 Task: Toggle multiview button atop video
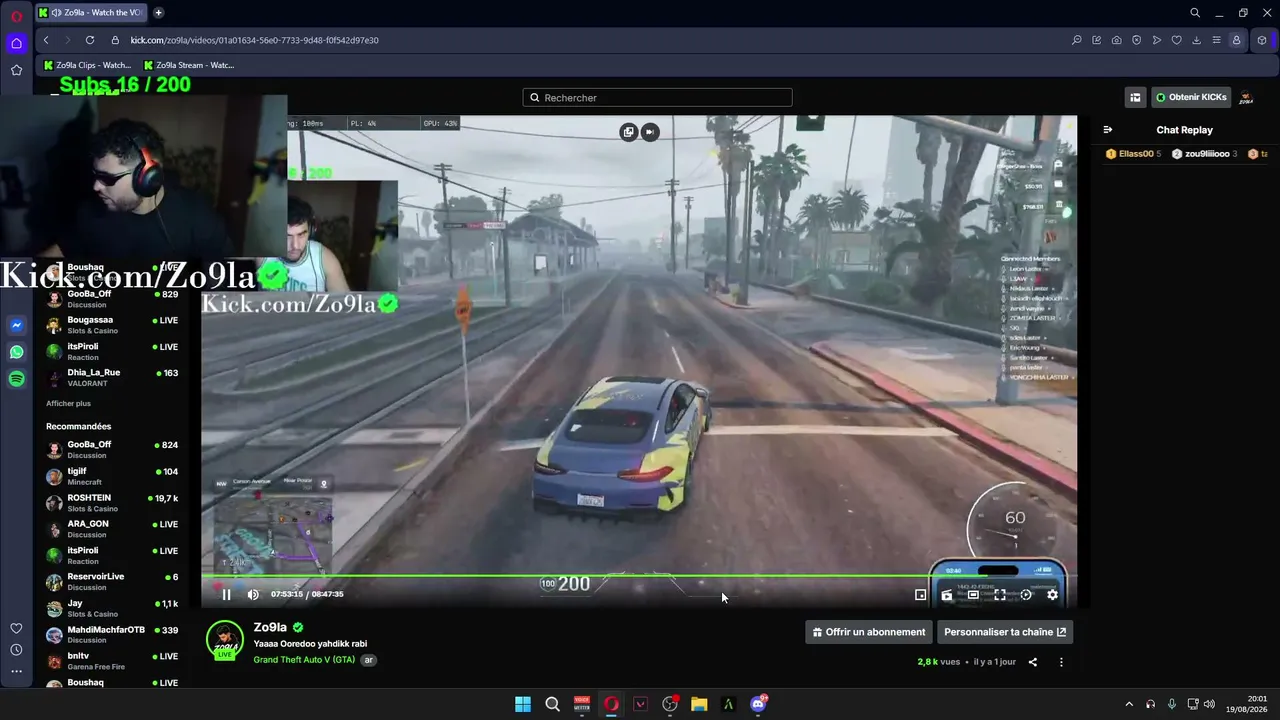pyautogui.click(x=628, y=132)
